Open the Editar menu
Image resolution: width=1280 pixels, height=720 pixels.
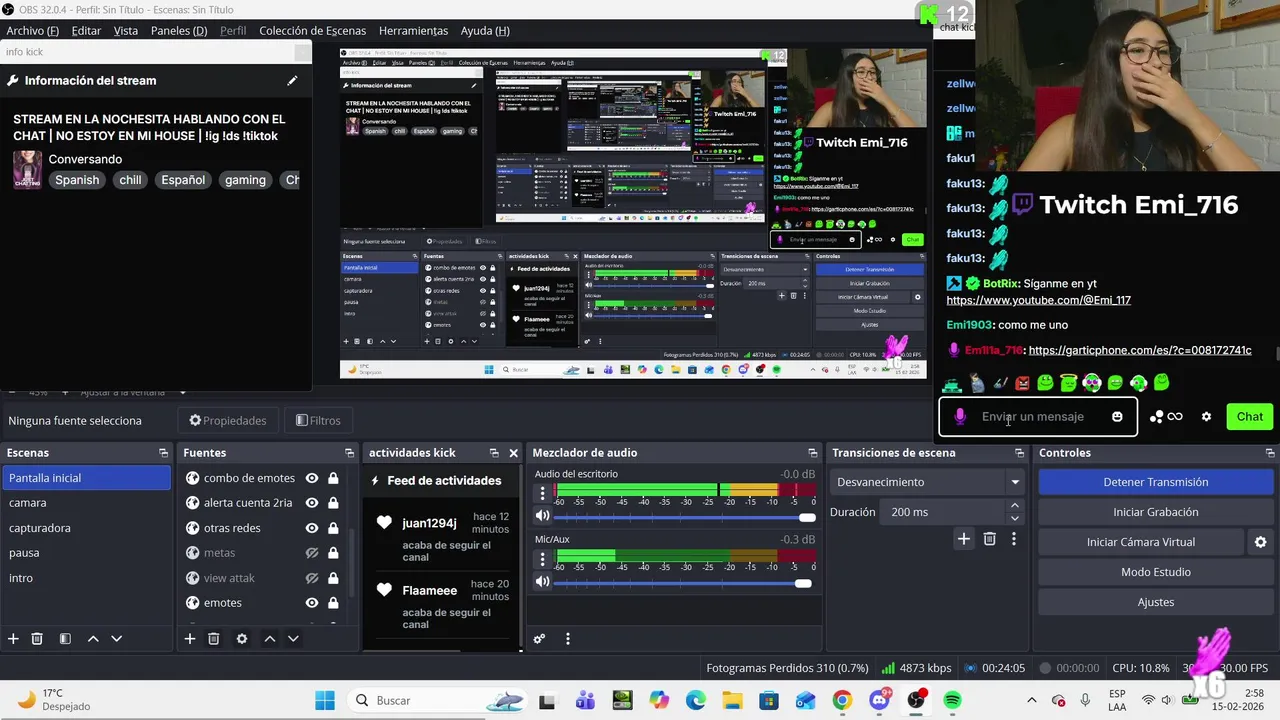point(86,30)
